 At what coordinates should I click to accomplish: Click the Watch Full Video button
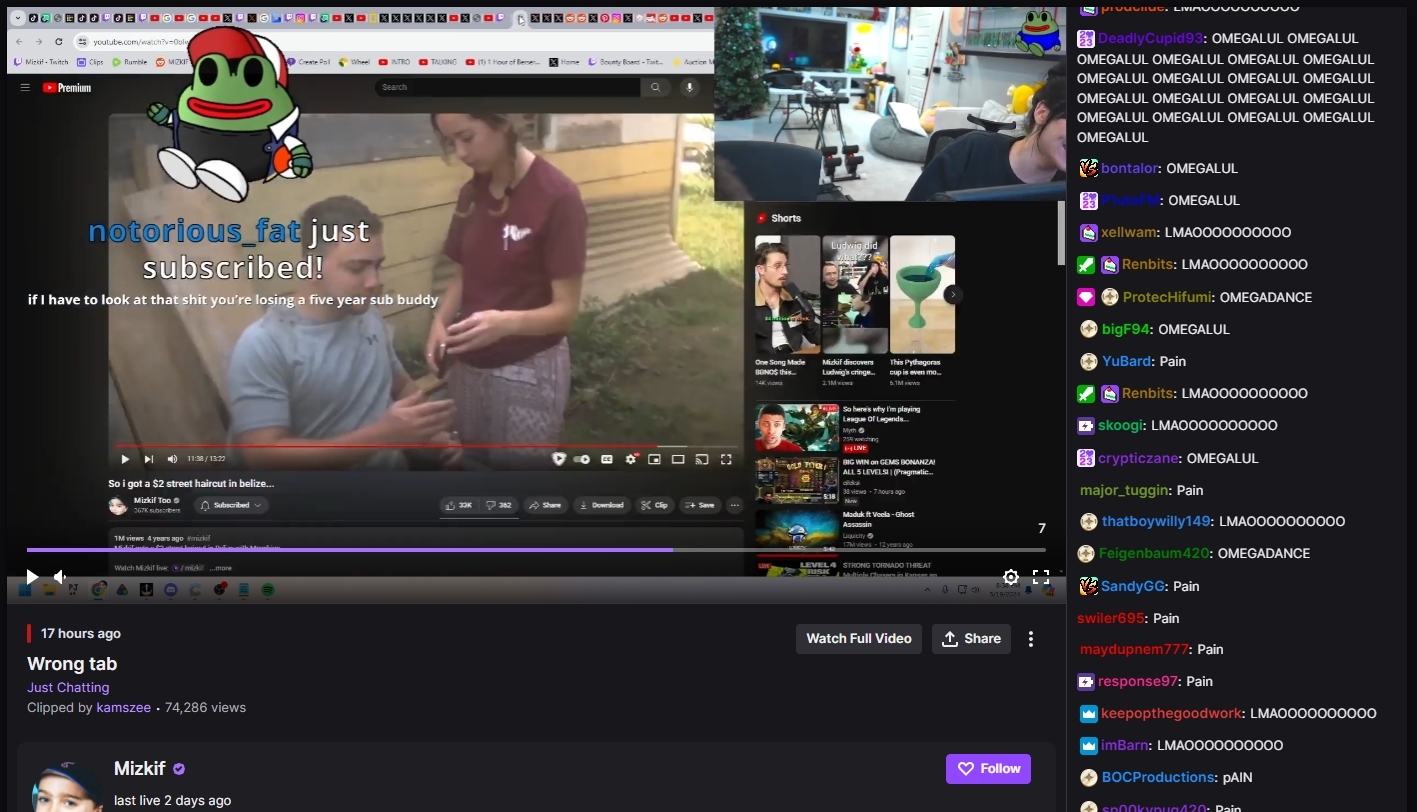pos(859,638)
